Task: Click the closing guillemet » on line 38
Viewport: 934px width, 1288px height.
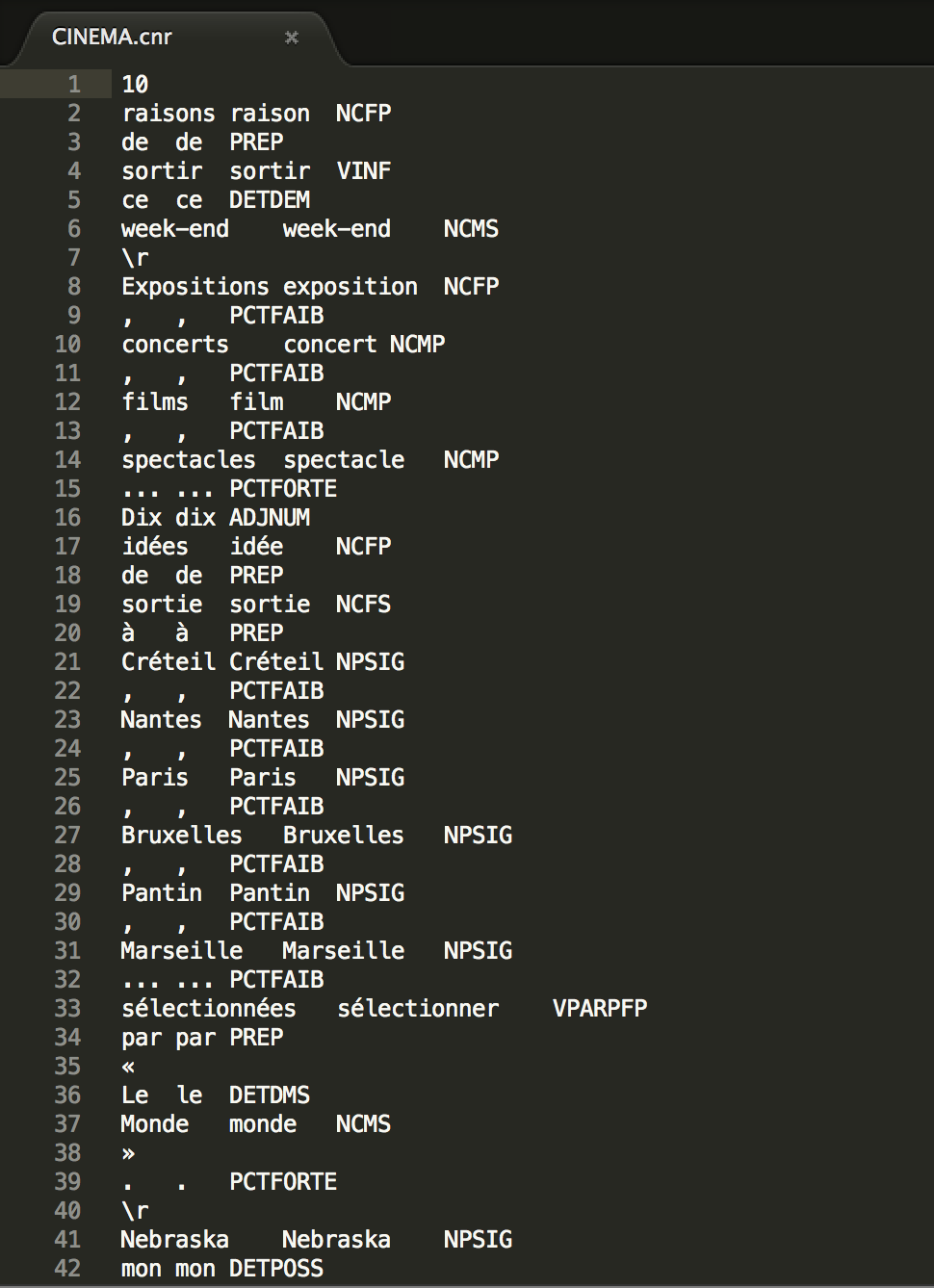Action: pos(129,1153)
